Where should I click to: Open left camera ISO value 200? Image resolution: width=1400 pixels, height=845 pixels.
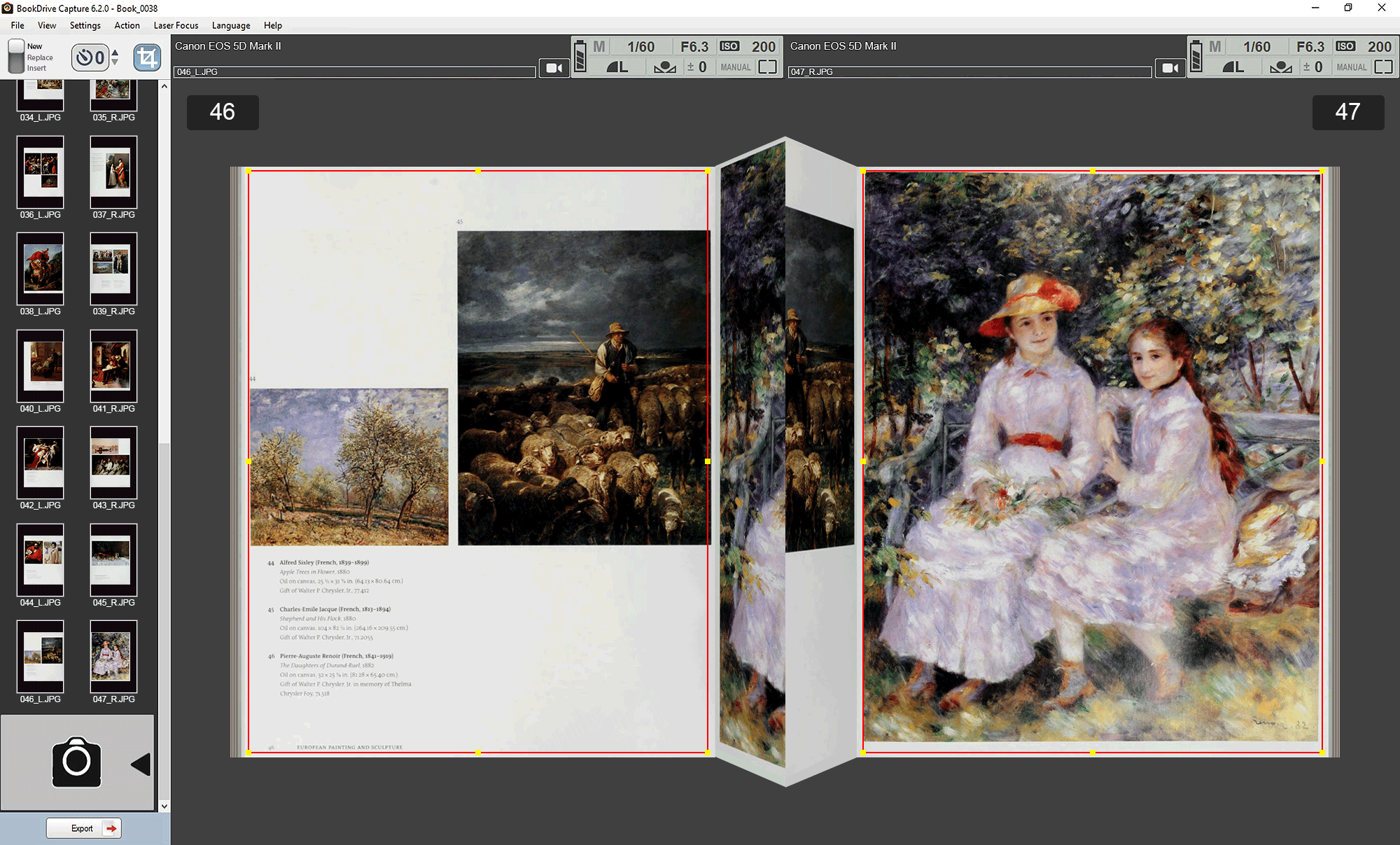[763, 46]
